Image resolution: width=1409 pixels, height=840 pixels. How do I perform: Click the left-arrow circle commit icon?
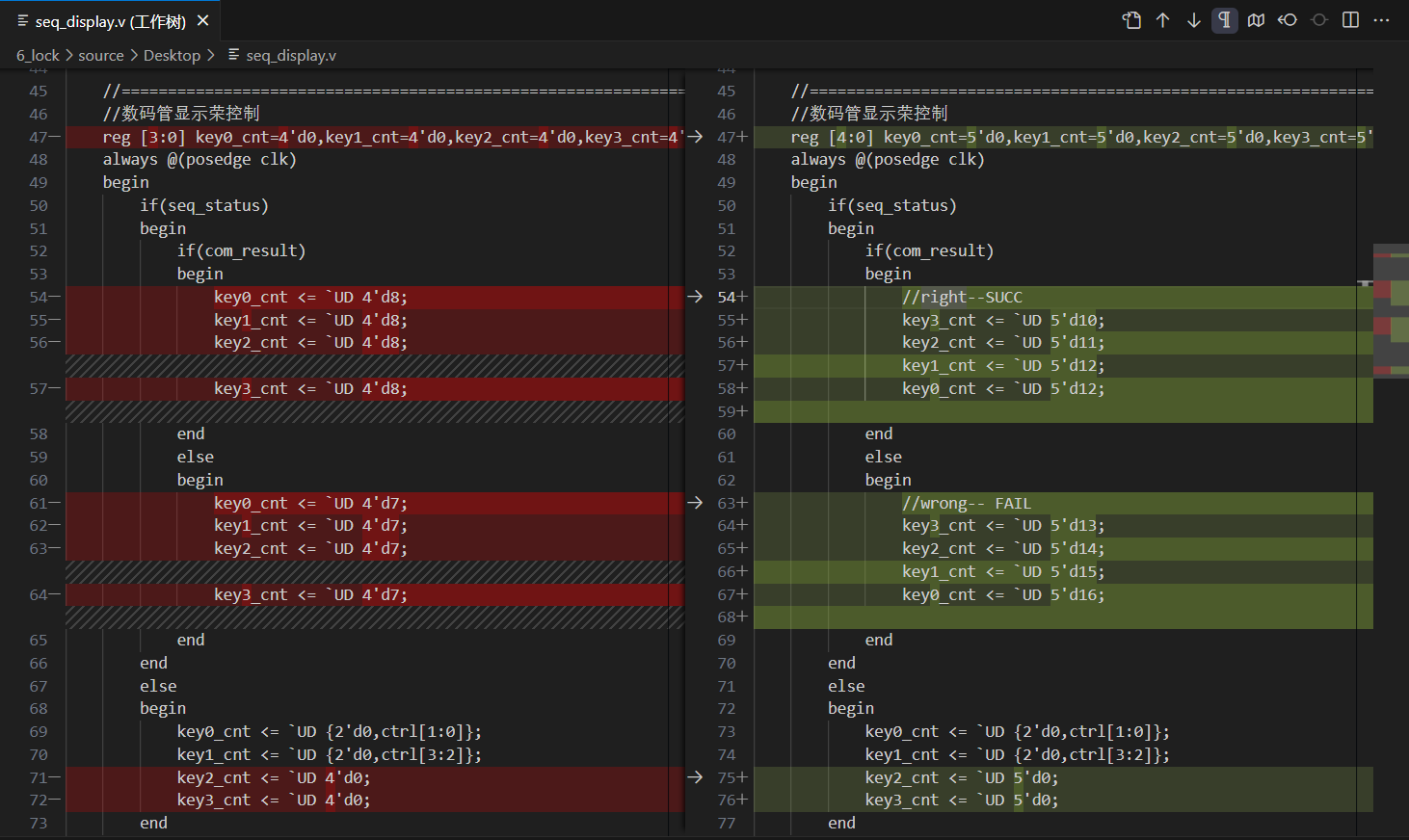[1288, 20]
